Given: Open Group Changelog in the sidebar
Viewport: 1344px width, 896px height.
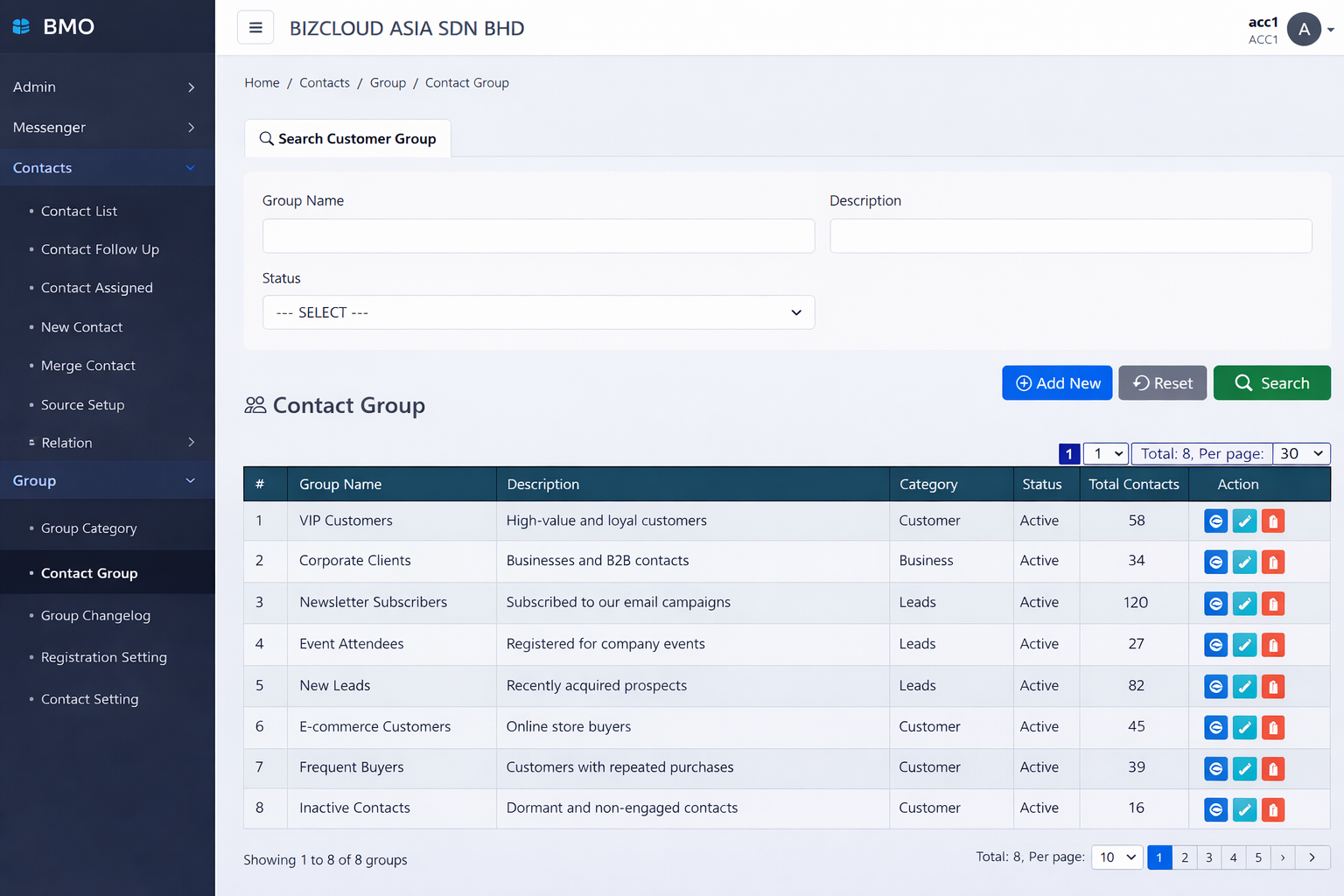Looking at the screenshot, I should (x=95, y=615).
